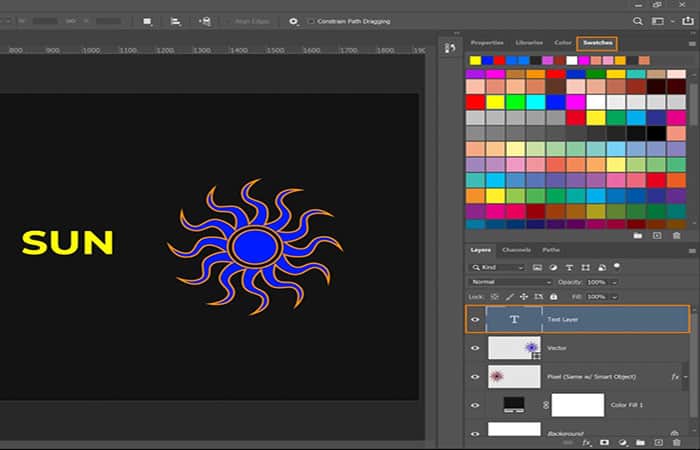Delete swatch using Swatches trash icon
This screenshot has width=700, height=450.
tap(676, 236)
